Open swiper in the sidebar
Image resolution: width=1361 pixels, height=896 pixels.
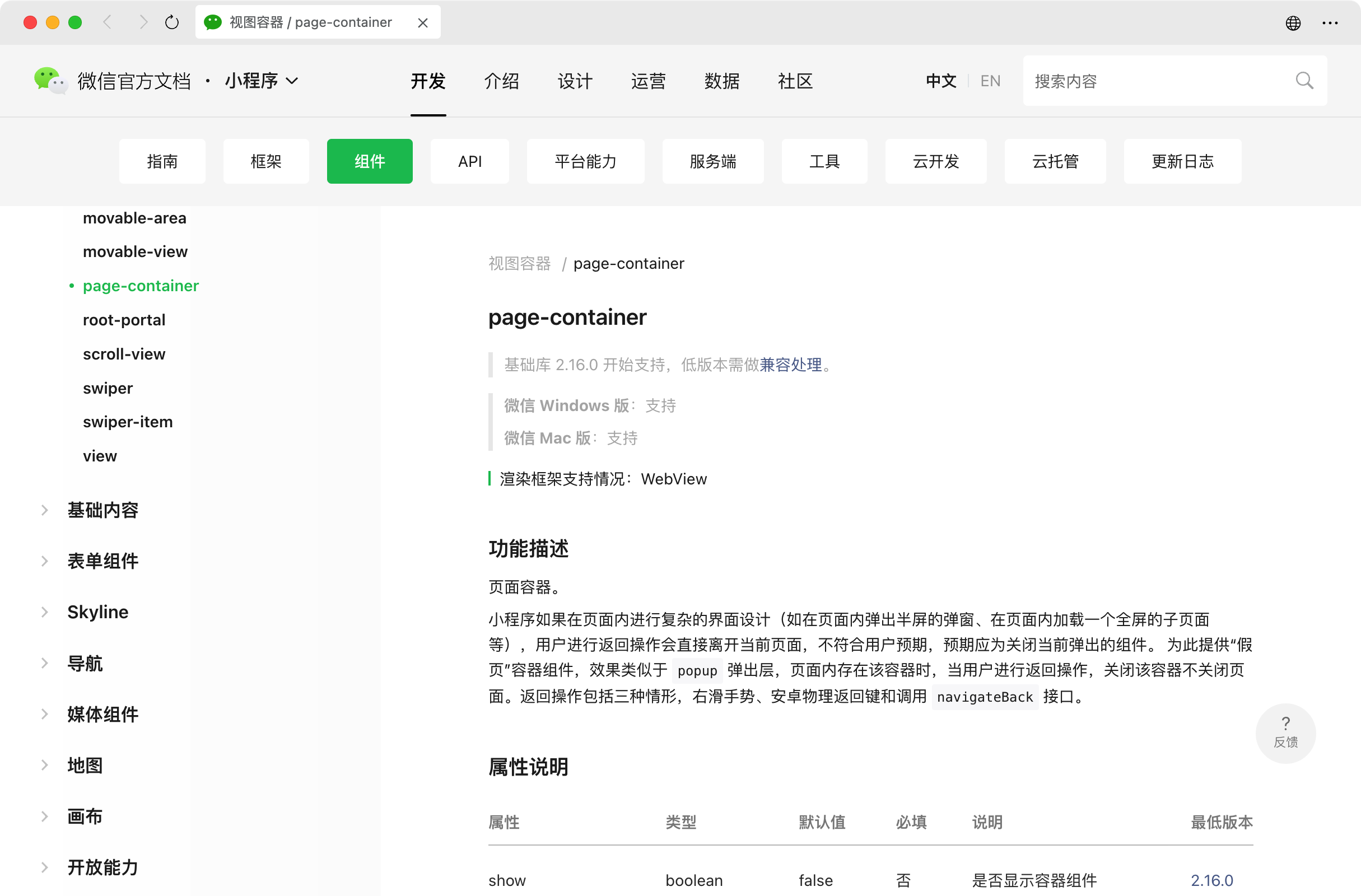click(108, 388)
